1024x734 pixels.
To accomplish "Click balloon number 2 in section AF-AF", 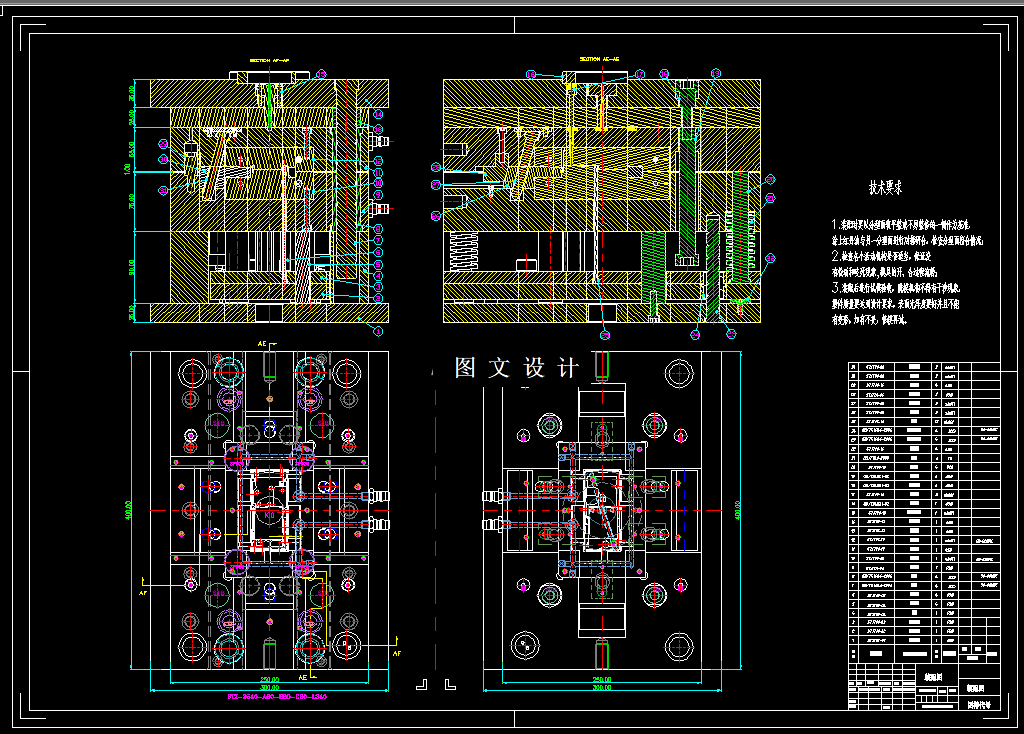I will point(378,298).
